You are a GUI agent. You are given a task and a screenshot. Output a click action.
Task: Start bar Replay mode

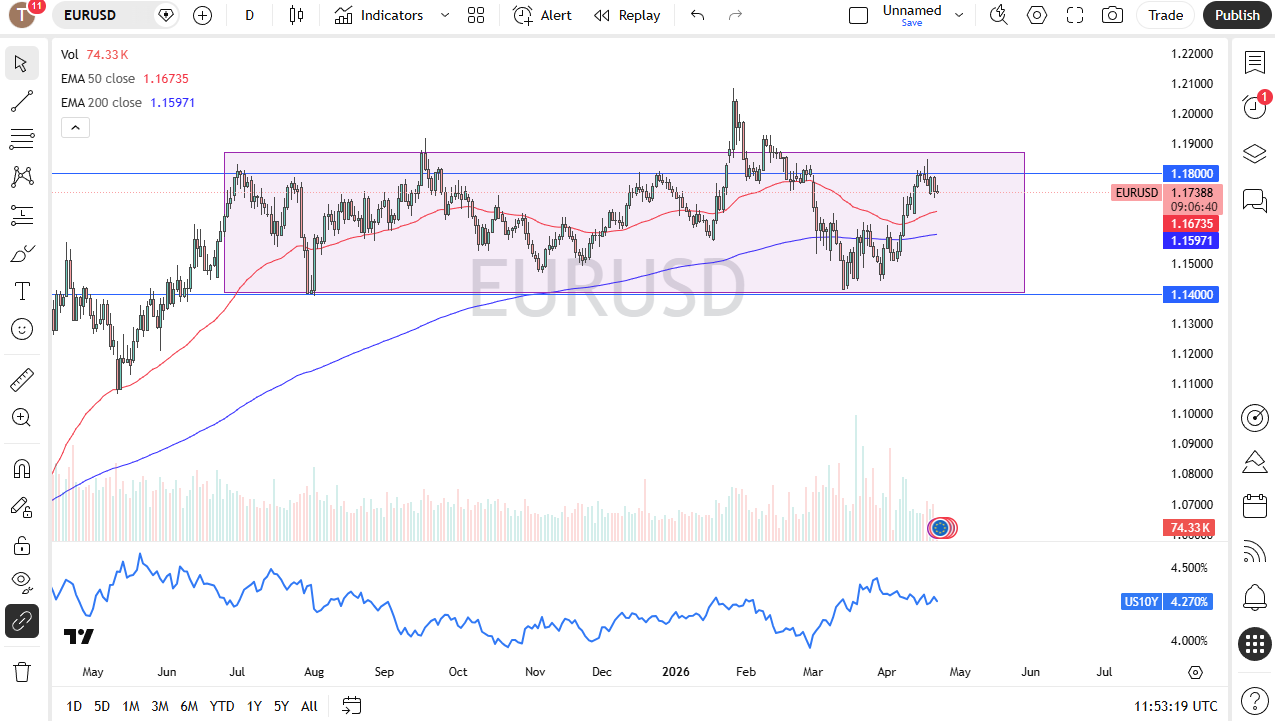point(627,15)
